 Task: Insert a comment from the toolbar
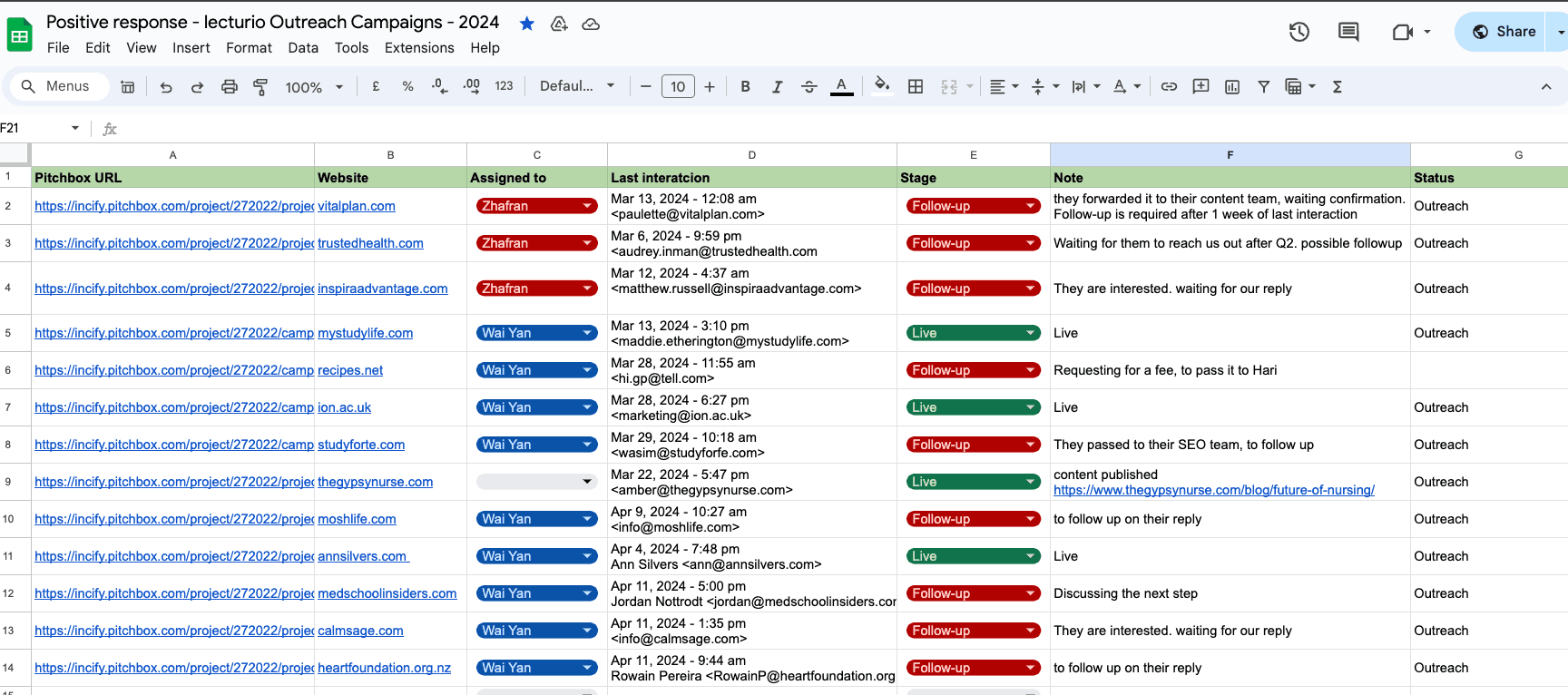(1200, 86)
